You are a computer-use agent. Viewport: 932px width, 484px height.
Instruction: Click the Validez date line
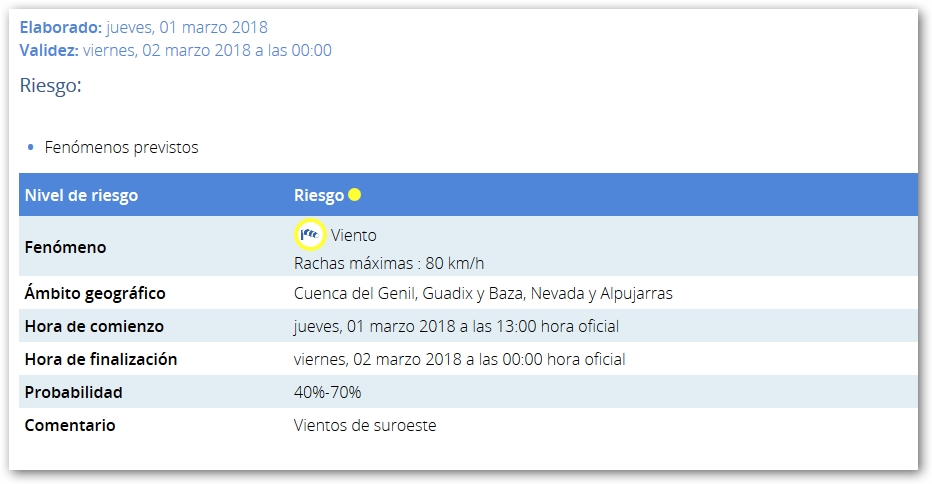pyautogui.click(x=176, y=50)
